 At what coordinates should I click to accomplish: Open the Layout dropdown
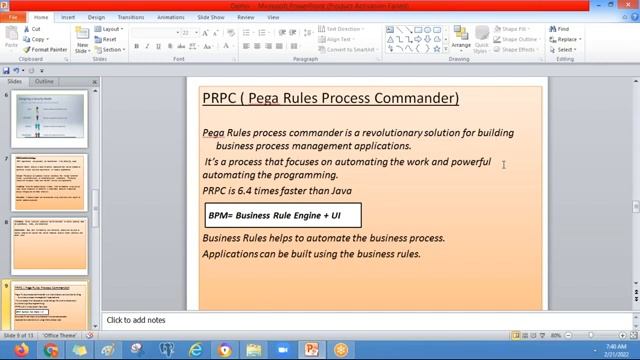tap(109, 29)
